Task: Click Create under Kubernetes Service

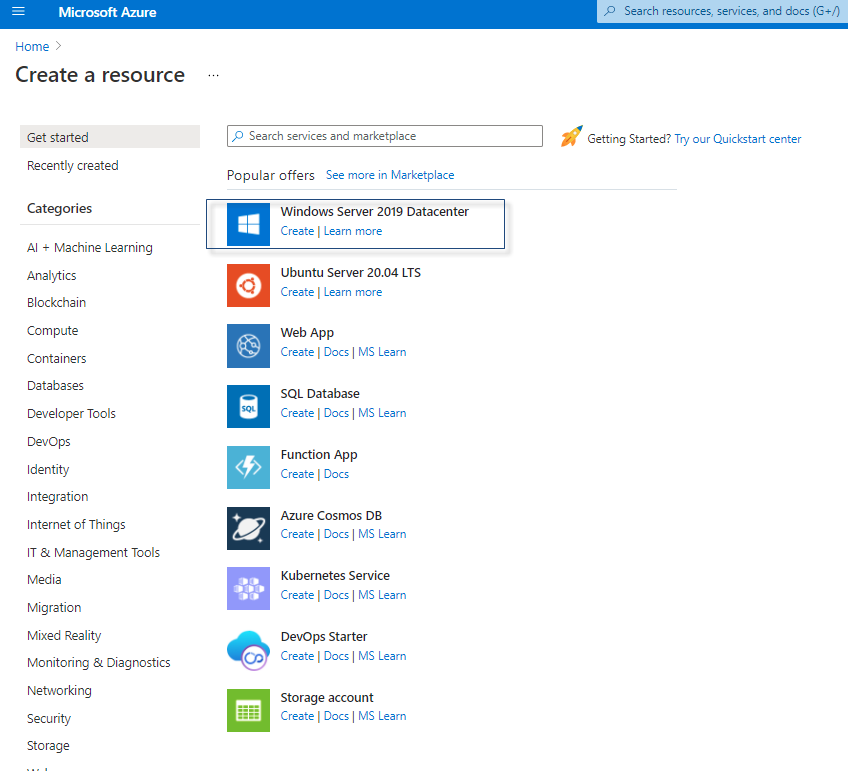Action: click(297, 595)
